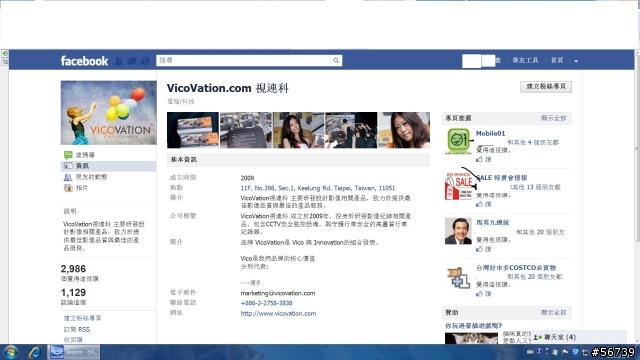Click the Mobile01 green logo icon
The width and height of the screenshot is (640, 360).
(x=458, y=141)
